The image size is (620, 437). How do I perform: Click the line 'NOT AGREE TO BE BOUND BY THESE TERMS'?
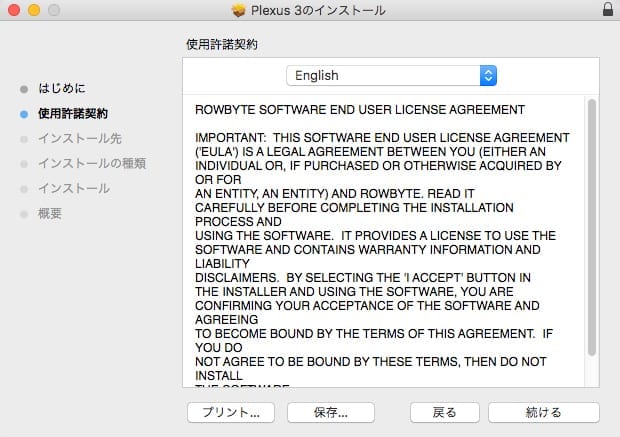370,361
